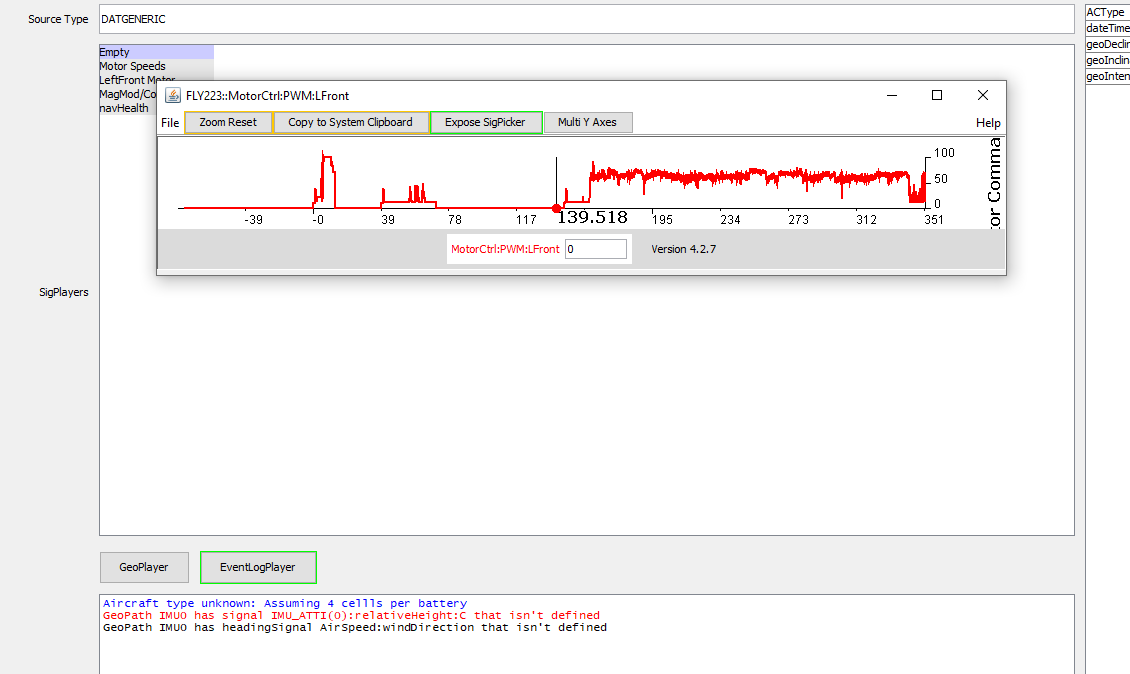This screenshot has height=674, width=1130.
Task: Click Copy to System Clipboard
Action: tap(350, 122)
